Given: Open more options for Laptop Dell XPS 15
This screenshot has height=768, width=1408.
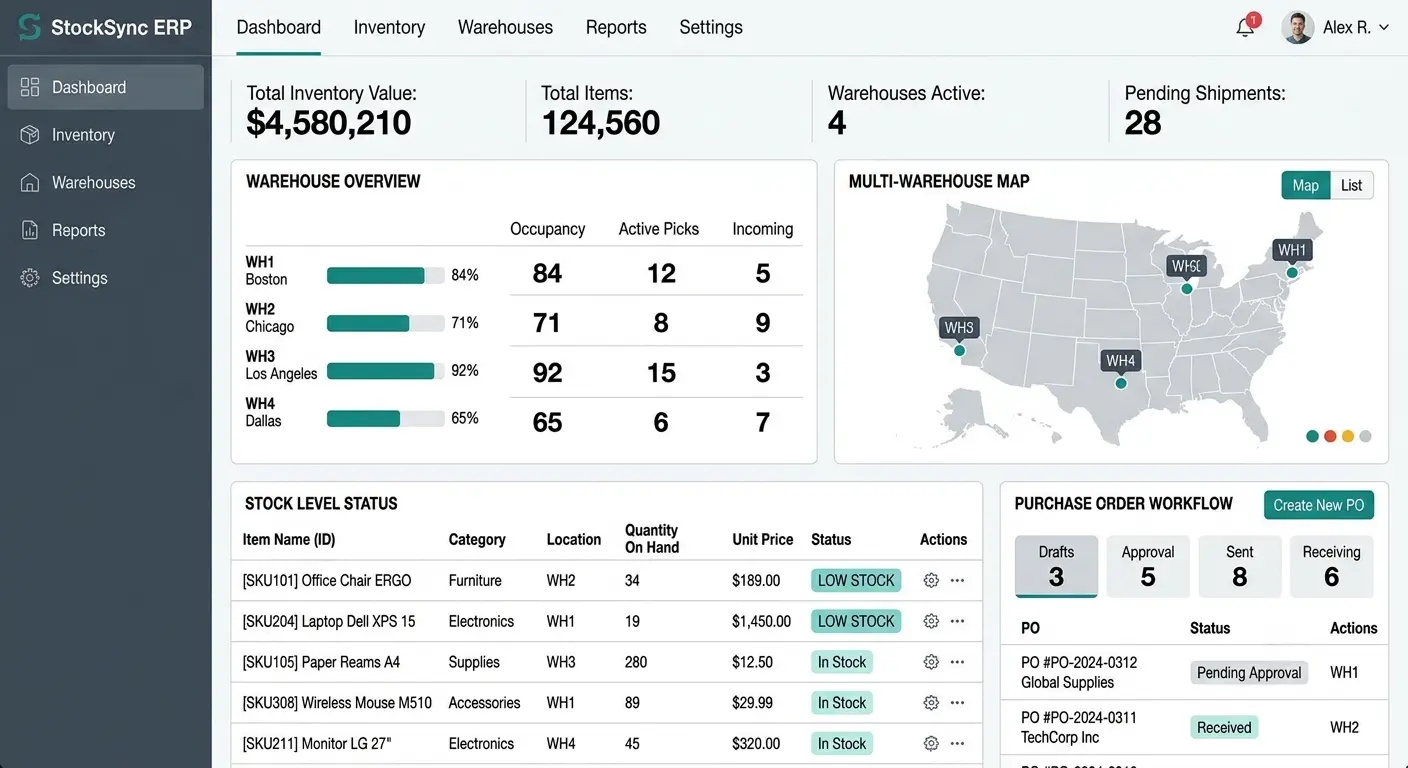Looking at the screenshot, I should 957,621.
